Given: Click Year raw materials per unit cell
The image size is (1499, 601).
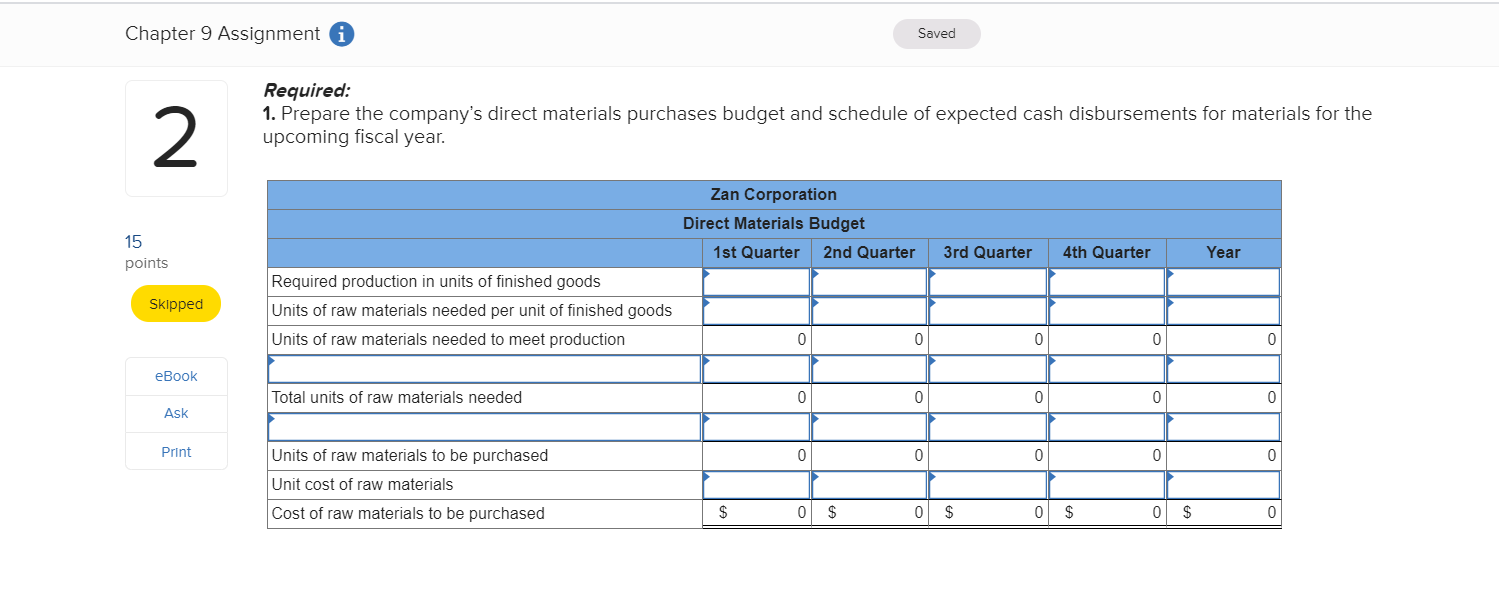Looking at the screenshot, I should (x=1223, y=311).
